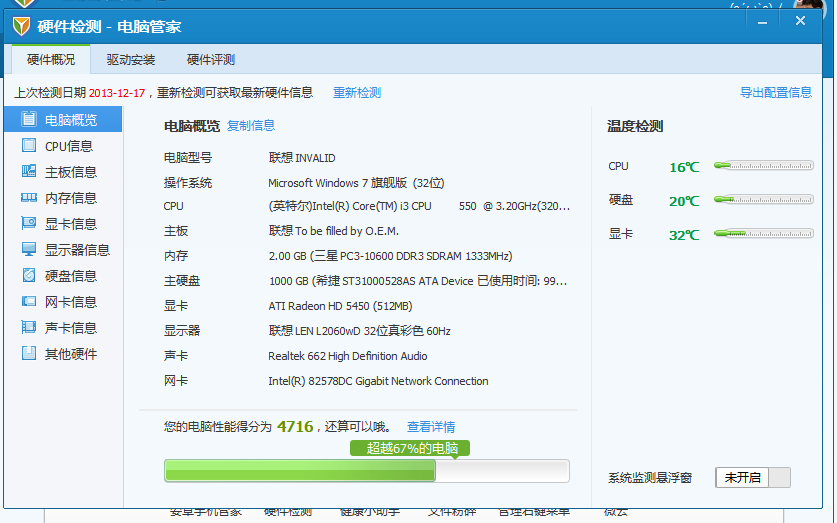Click the 显卡 temperature gauge bar

click(764, 233)
